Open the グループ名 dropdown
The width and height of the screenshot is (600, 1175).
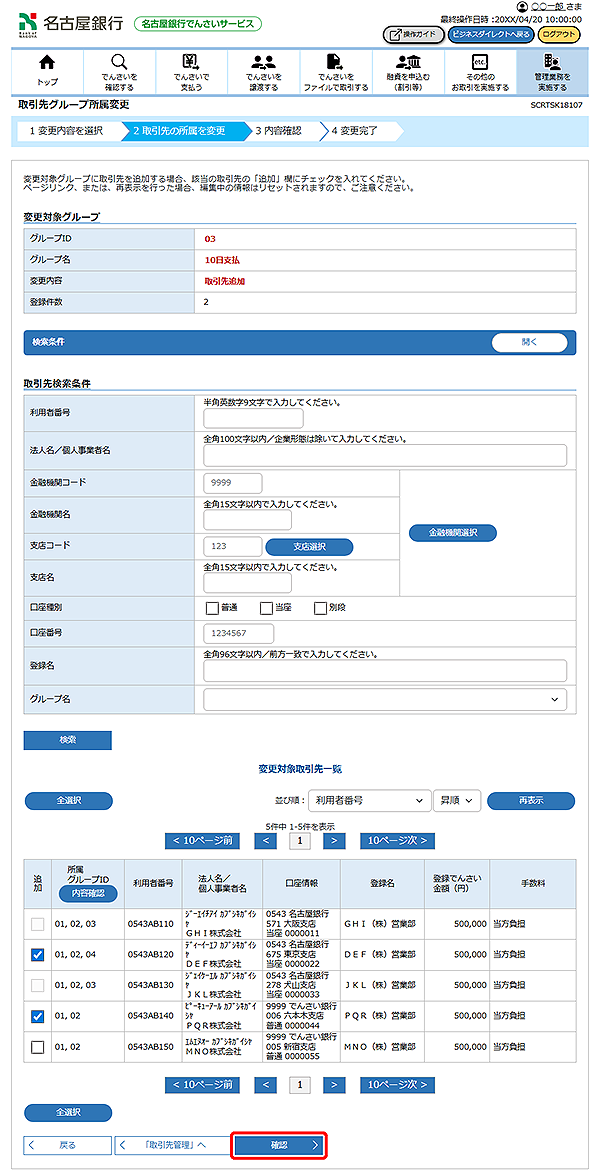[385, 700]
